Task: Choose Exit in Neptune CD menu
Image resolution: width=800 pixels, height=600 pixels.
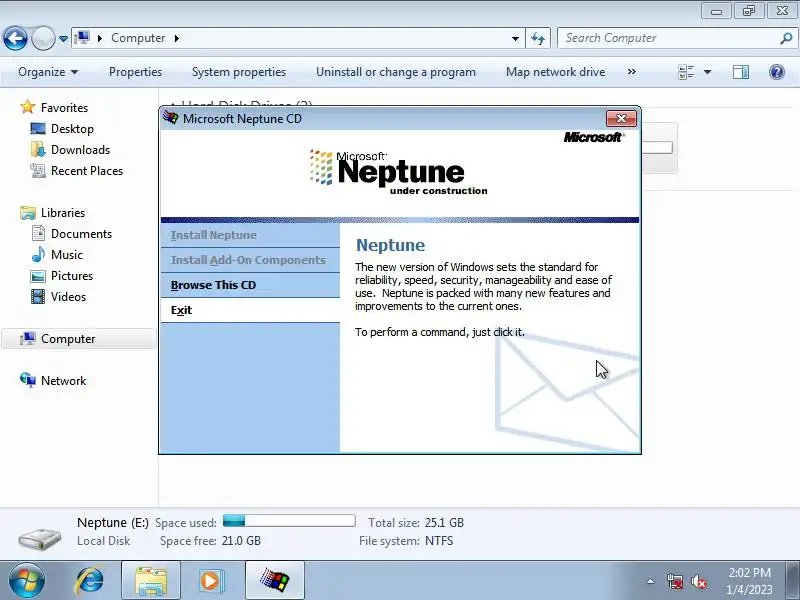Action: coord(250,310)
